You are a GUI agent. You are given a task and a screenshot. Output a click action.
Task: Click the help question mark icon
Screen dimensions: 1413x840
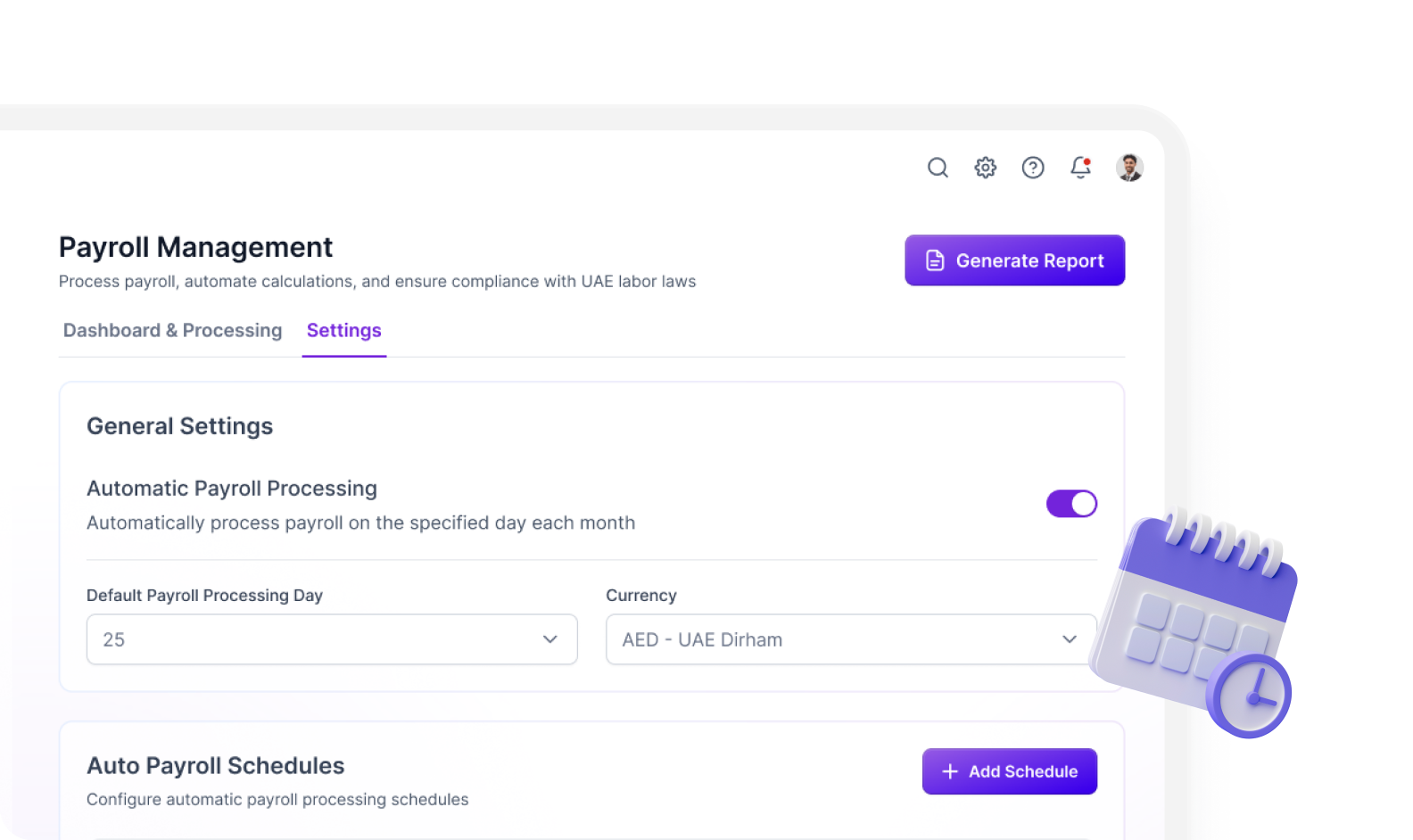pos(1033,168)
